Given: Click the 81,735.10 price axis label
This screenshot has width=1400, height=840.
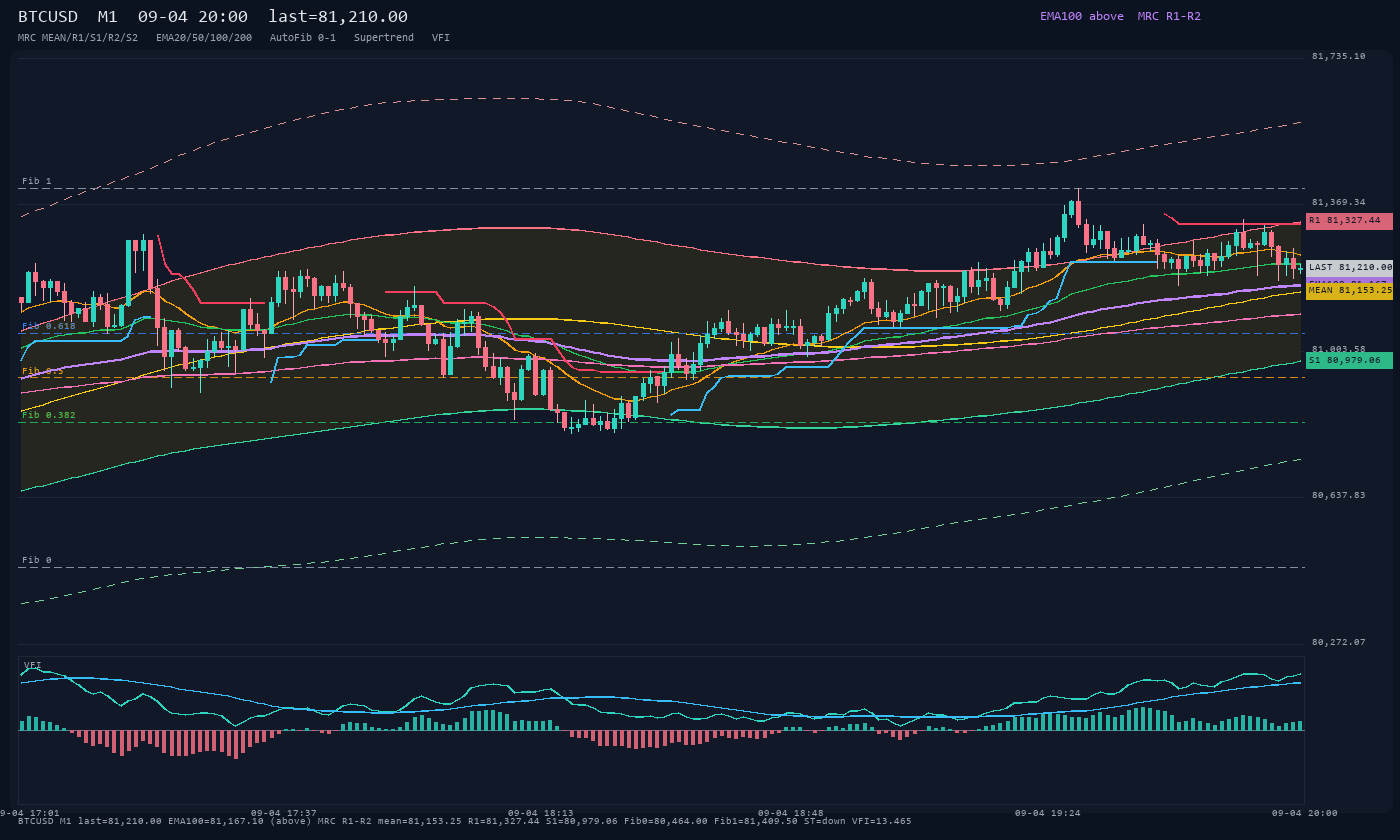Looking at the screenshot, I should coord(1339,56).
